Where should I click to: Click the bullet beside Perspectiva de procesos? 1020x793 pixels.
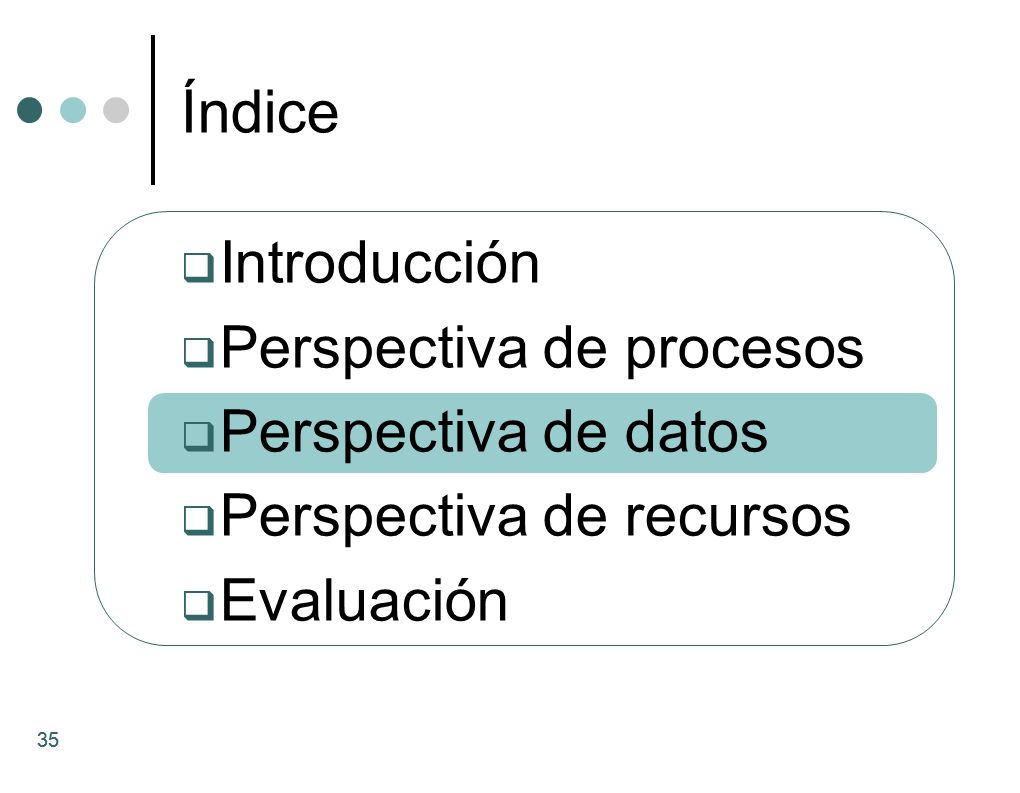coord(198,352)
